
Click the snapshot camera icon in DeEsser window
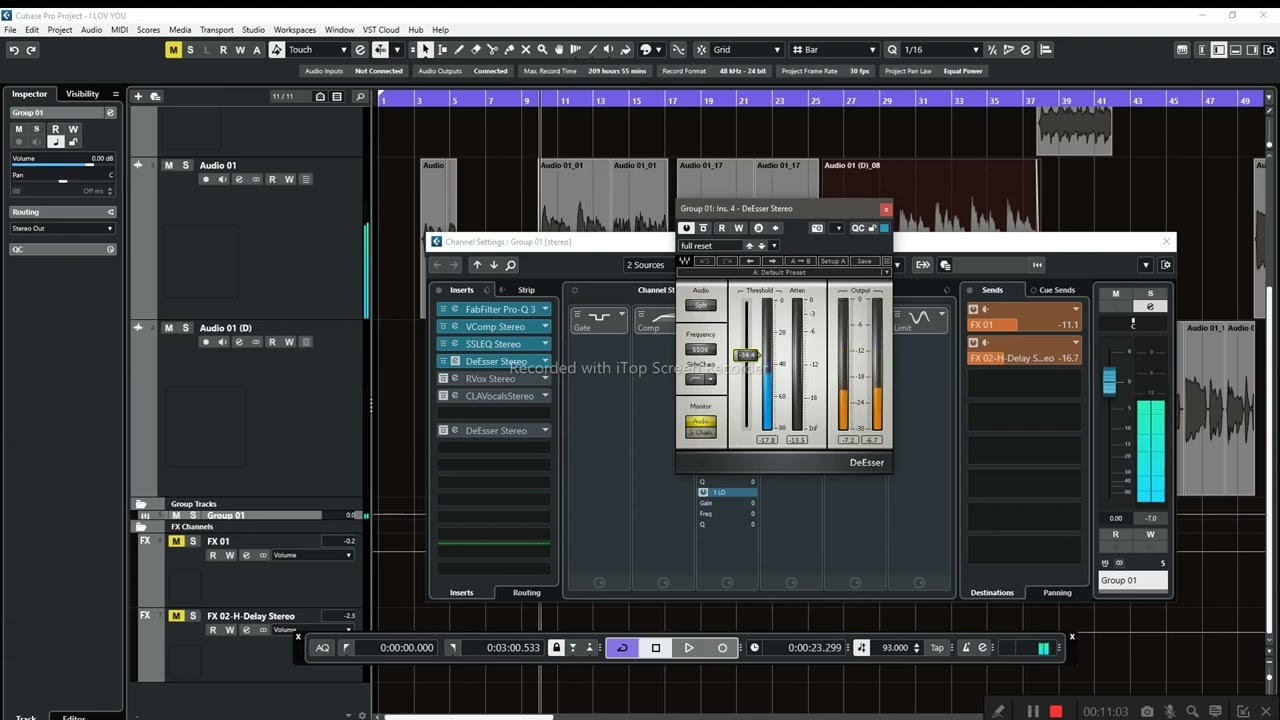point(817,228)
